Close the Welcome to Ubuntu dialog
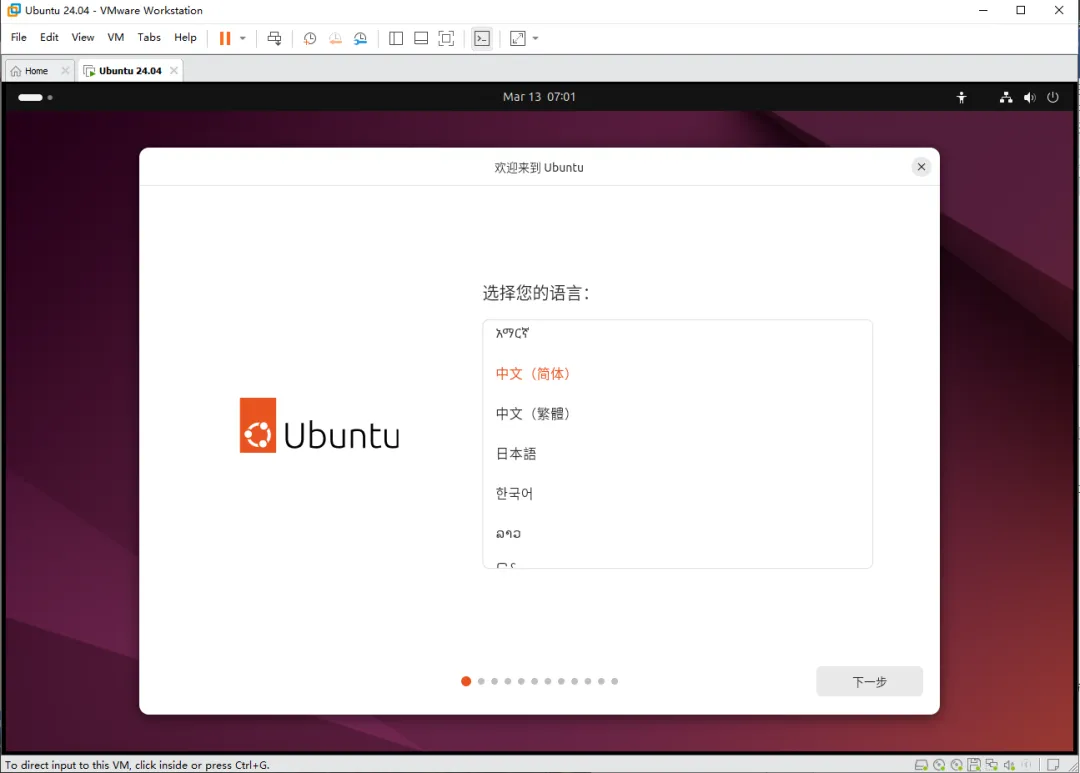Screen dimensions: 1080x773 coord(921,167)
